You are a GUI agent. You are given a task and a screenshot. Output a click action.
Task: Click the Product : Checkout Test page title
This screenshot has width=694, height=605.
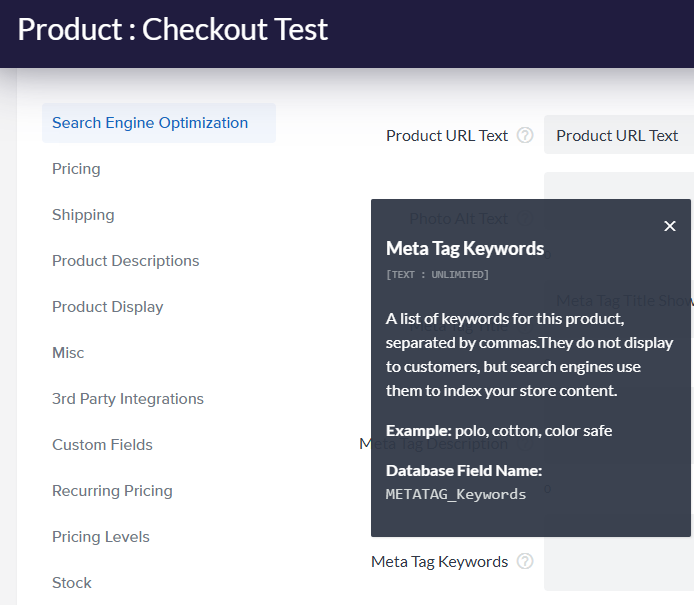[173, 30]
